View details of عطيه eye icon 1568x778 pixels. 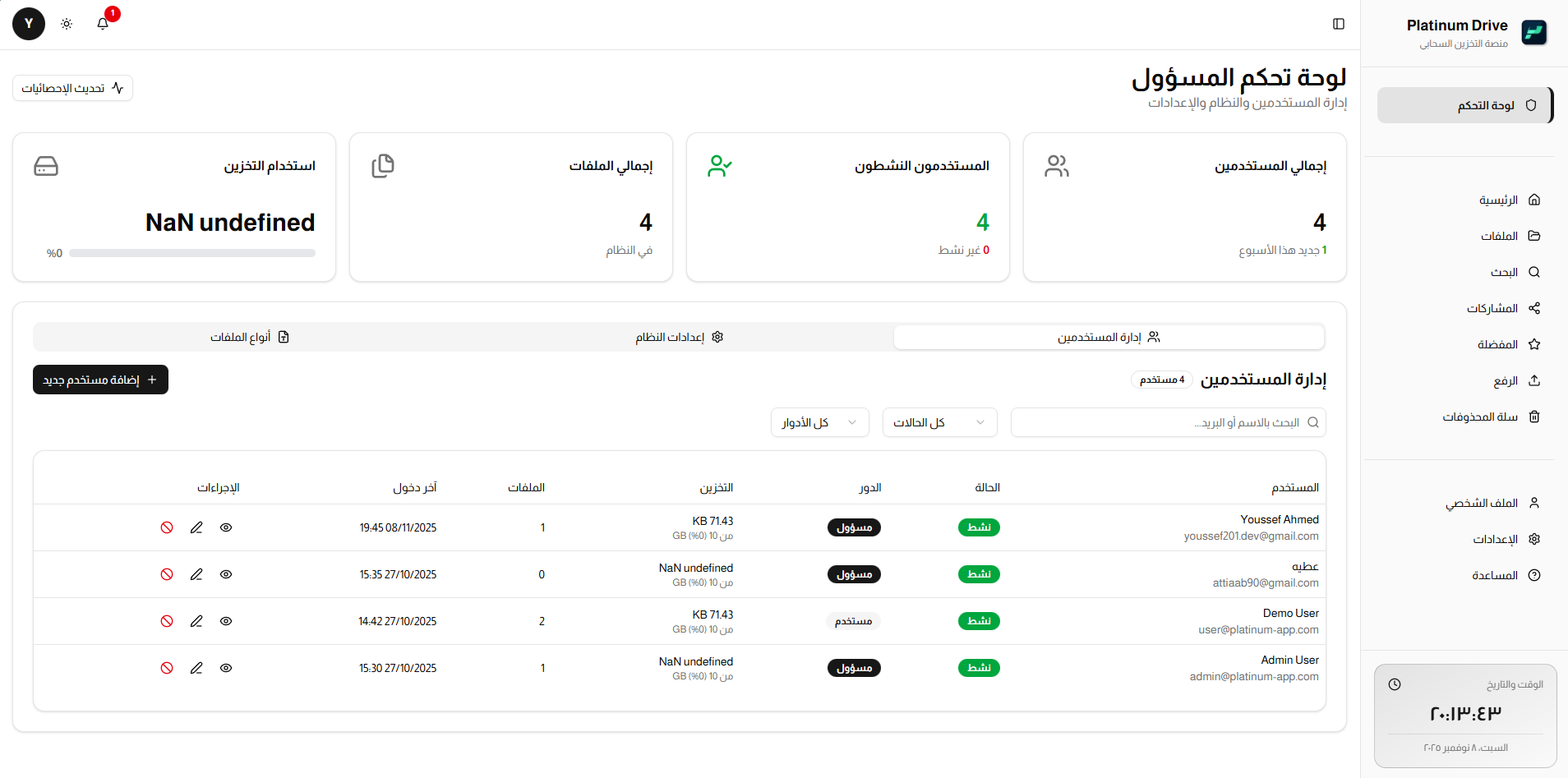226,574
